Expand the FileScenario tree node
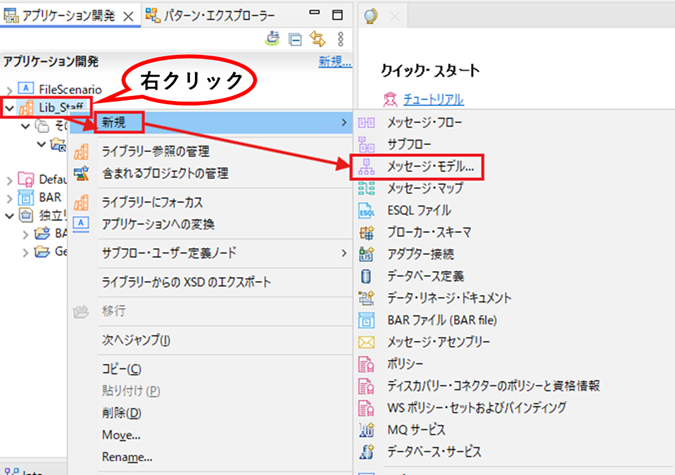The image size is (675, 475). [9, 90]
